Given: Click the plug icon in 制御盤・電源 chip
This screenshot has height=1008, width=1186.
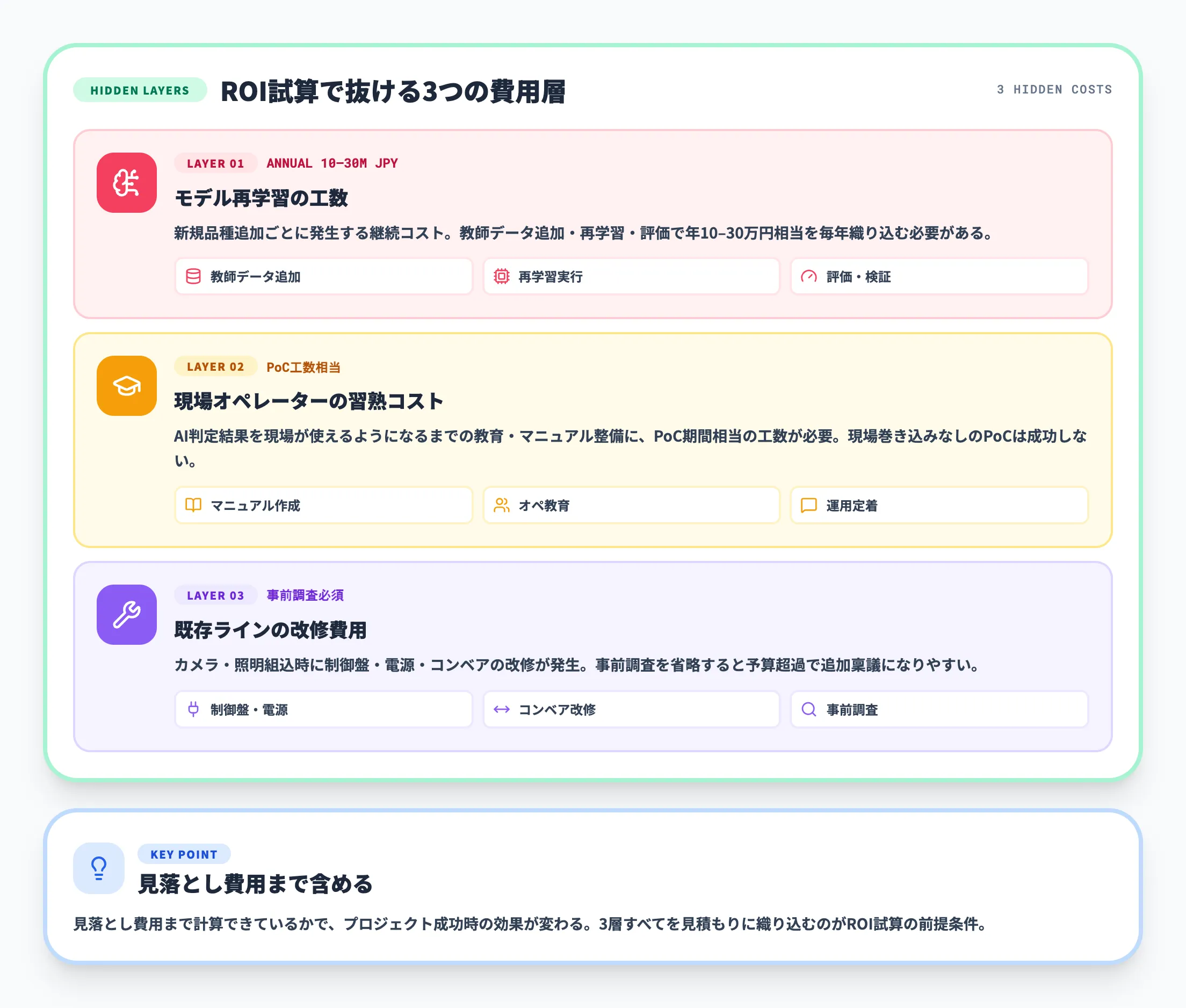Looking at the screenshot, I should pyautogui.click(x=193, y=709).
